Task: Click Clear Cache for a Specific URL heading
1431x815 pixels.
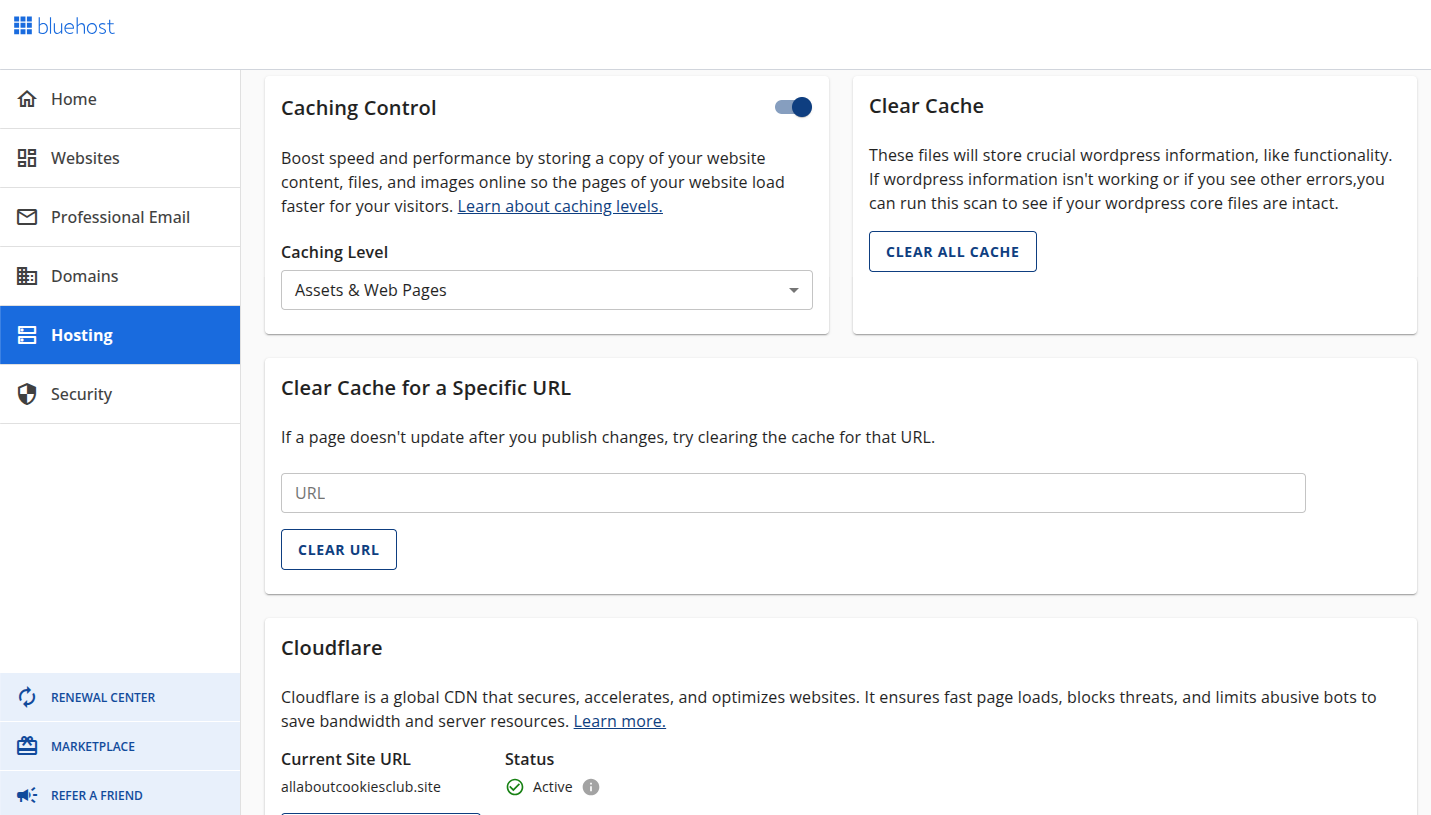Action: click(x=426, y=388)
